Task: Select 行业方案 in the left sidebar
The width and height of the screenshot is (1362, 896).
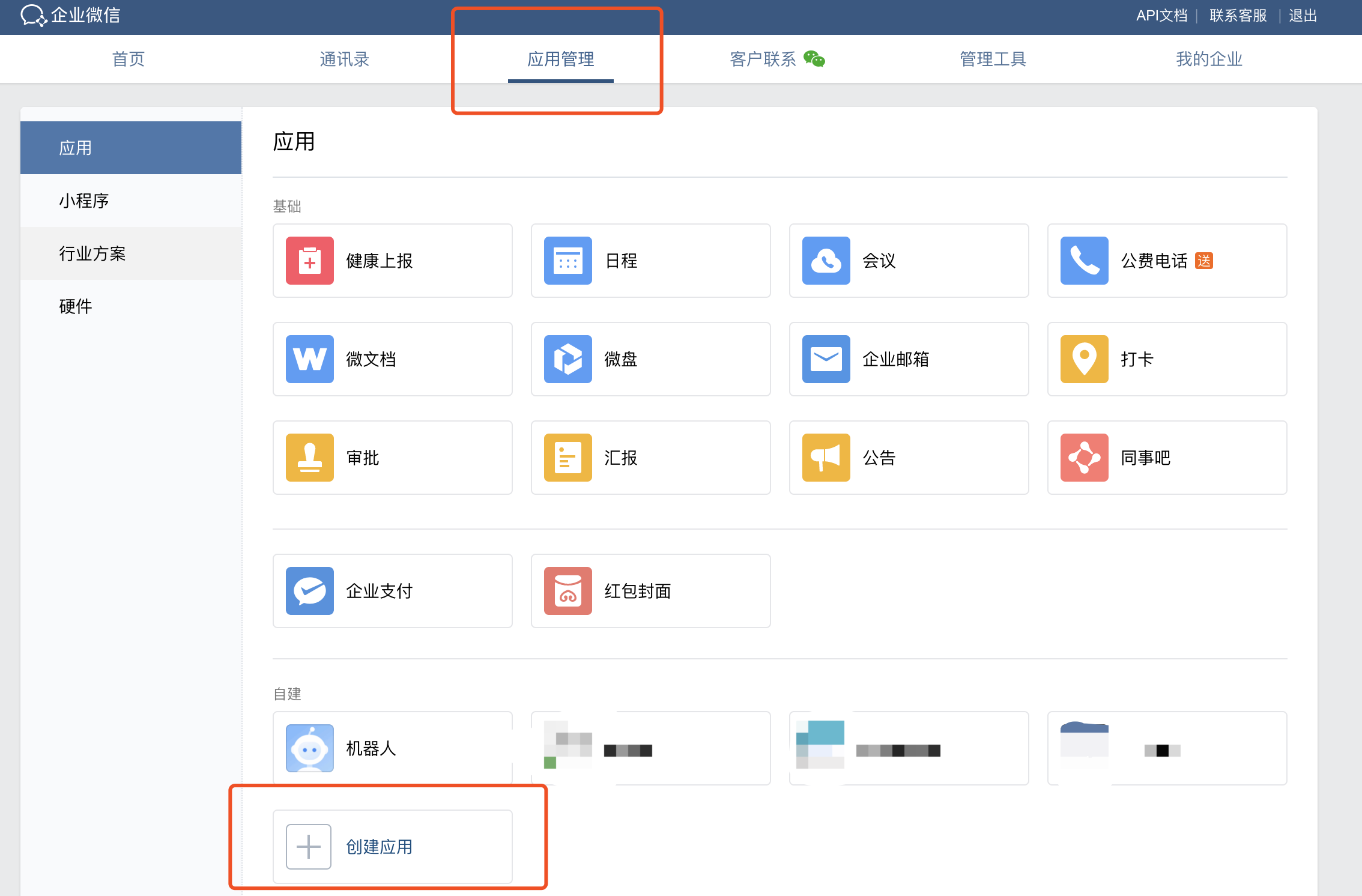Action: pos(92,253)
